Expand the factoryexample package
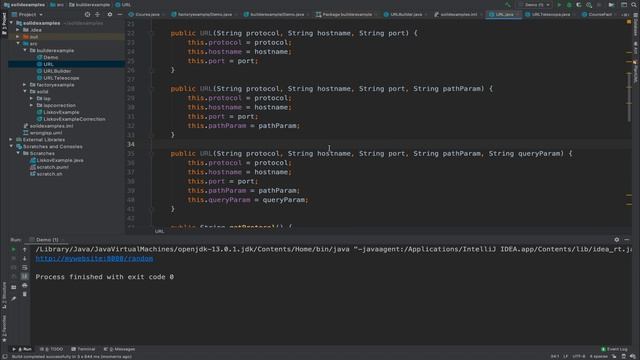 coord(25,84)
